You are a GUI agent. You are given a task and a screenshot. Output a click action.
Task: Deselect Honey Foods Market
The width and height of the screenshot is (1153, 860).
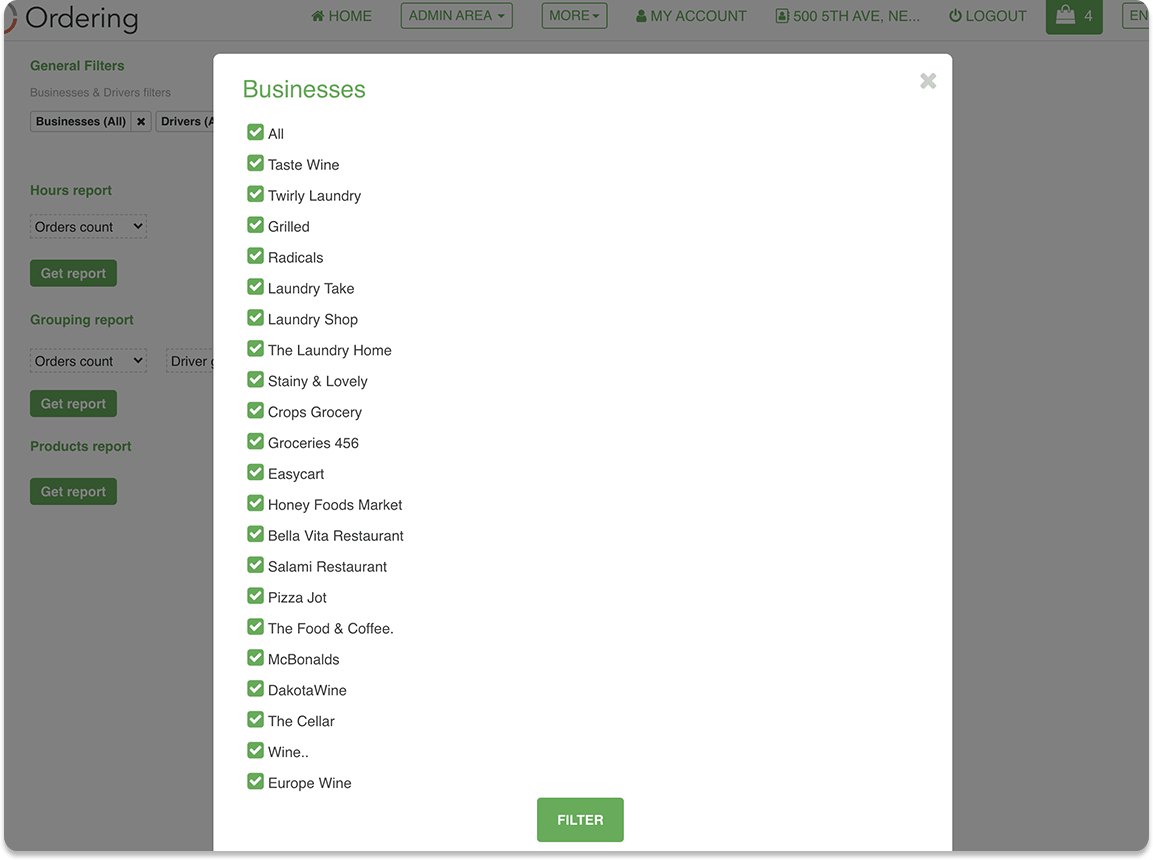[255, 503]
